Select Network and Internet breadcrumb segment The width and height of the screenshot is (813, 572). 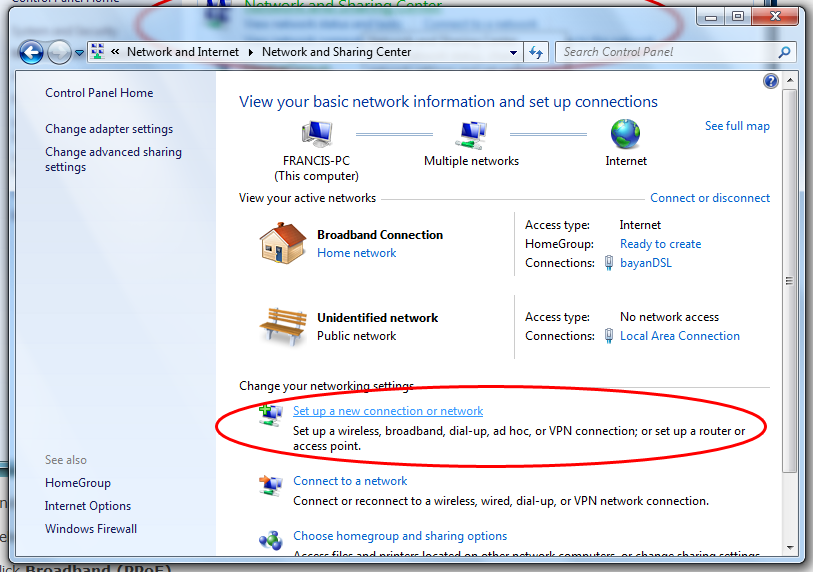tap(183, 52)
